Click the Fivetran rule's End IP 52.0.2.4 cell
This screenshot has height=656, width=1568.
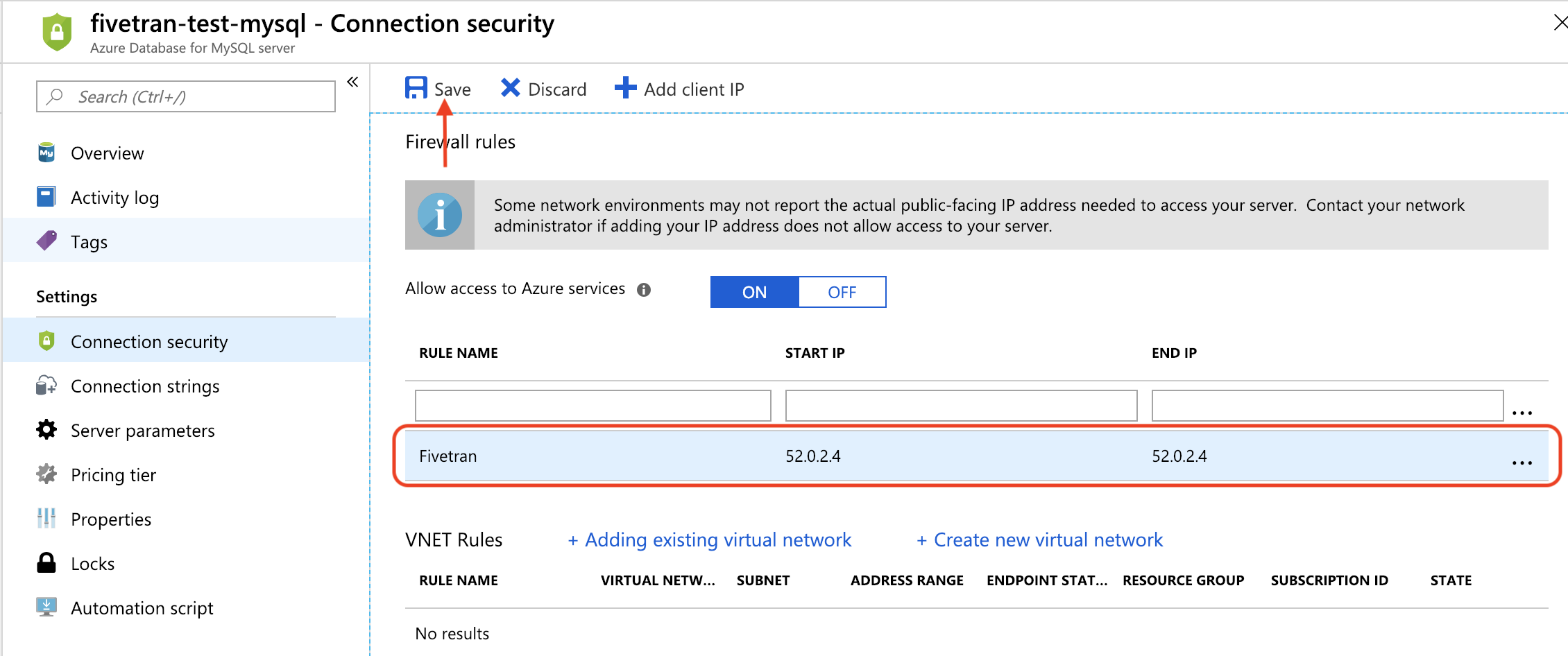1179,456
